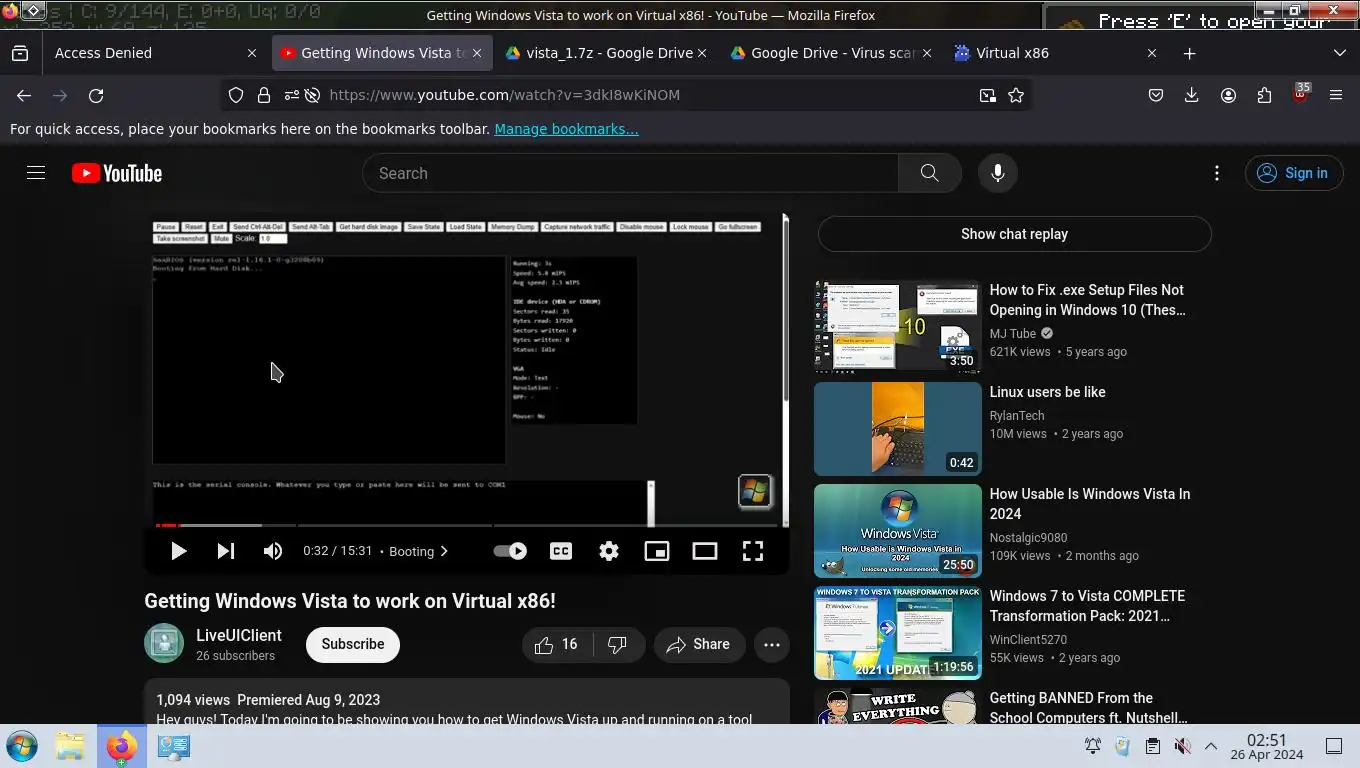The width and height of the screenshot is (1360, 768).
Task: Open How Usable Is Windows Vista thumbnail
Action: [x=897, y=531]
